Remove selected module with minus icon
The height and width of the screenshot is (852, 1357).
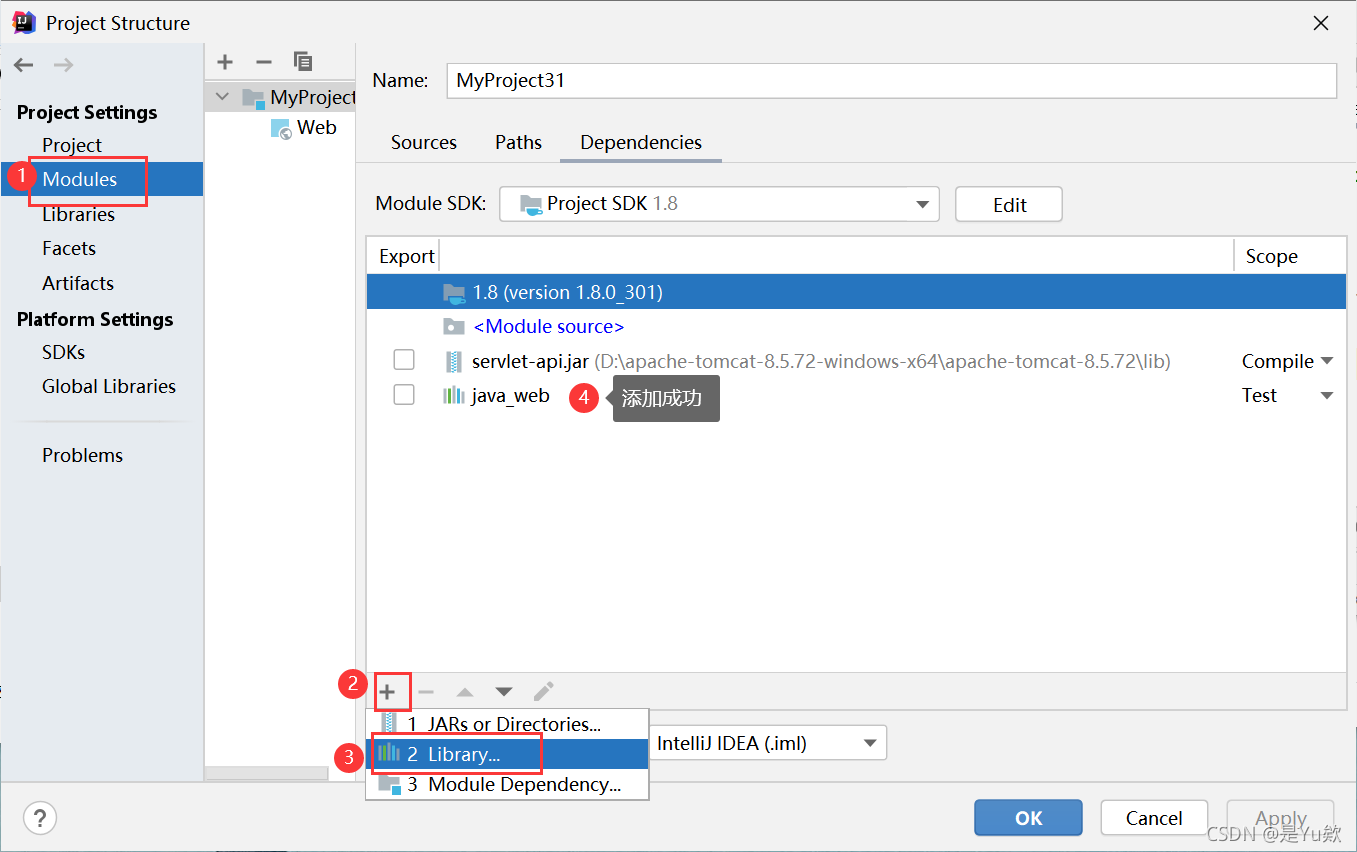[x=264, y=62]
